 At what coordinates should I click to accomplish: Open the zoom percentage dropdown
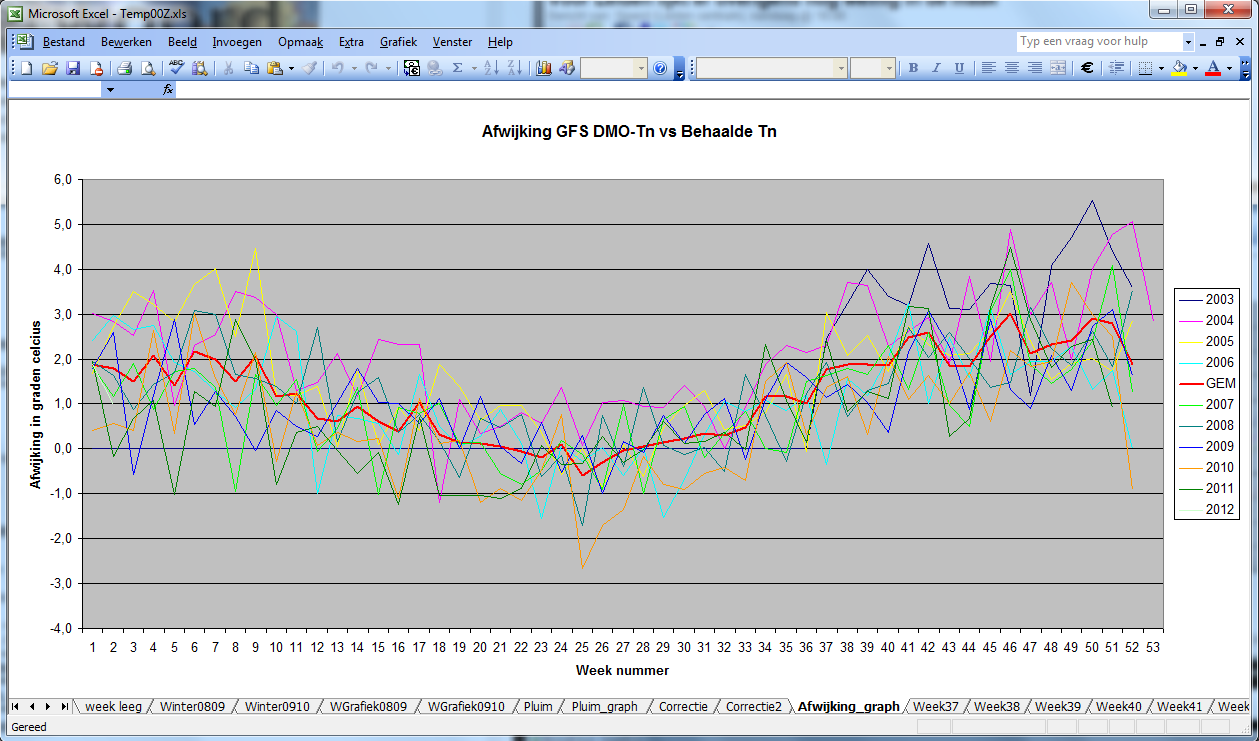click(642, 68)
